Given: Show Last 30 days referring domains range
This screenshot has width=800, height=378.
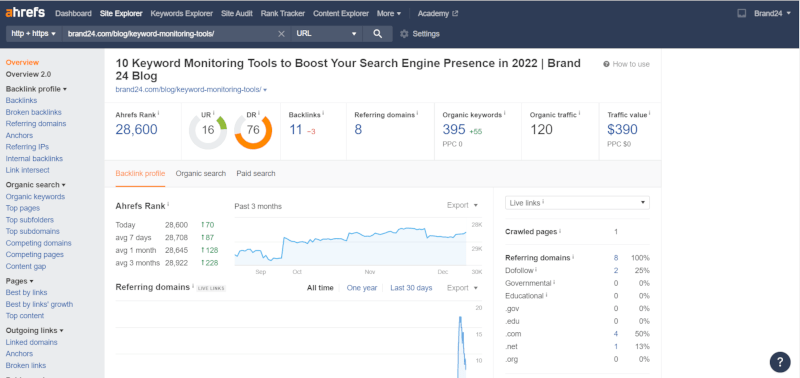Looking at the screenshot, I should [411, 288].
